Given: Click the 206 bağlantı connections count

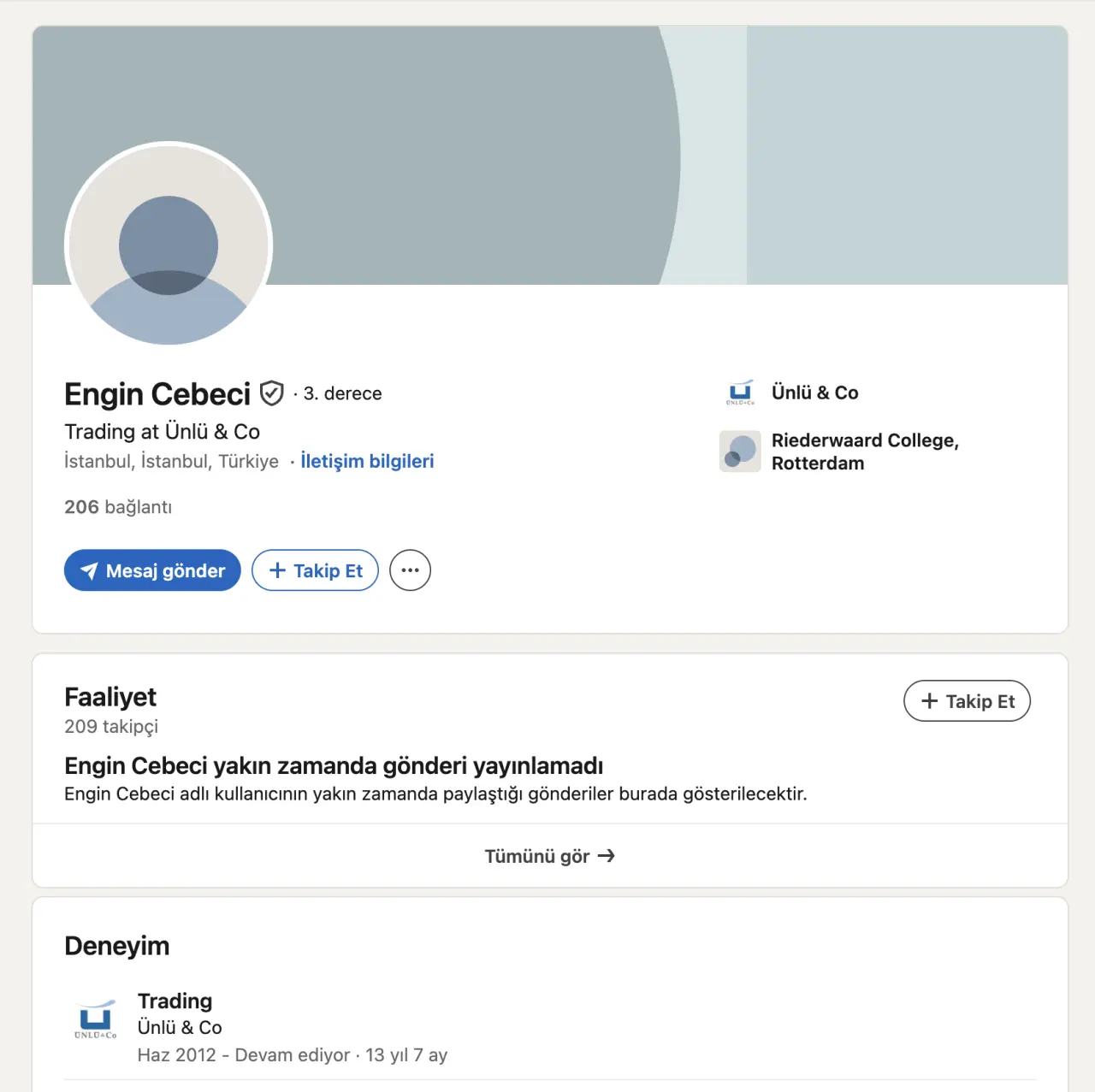Looking at the screenshot, I should [x=118, y=507].
